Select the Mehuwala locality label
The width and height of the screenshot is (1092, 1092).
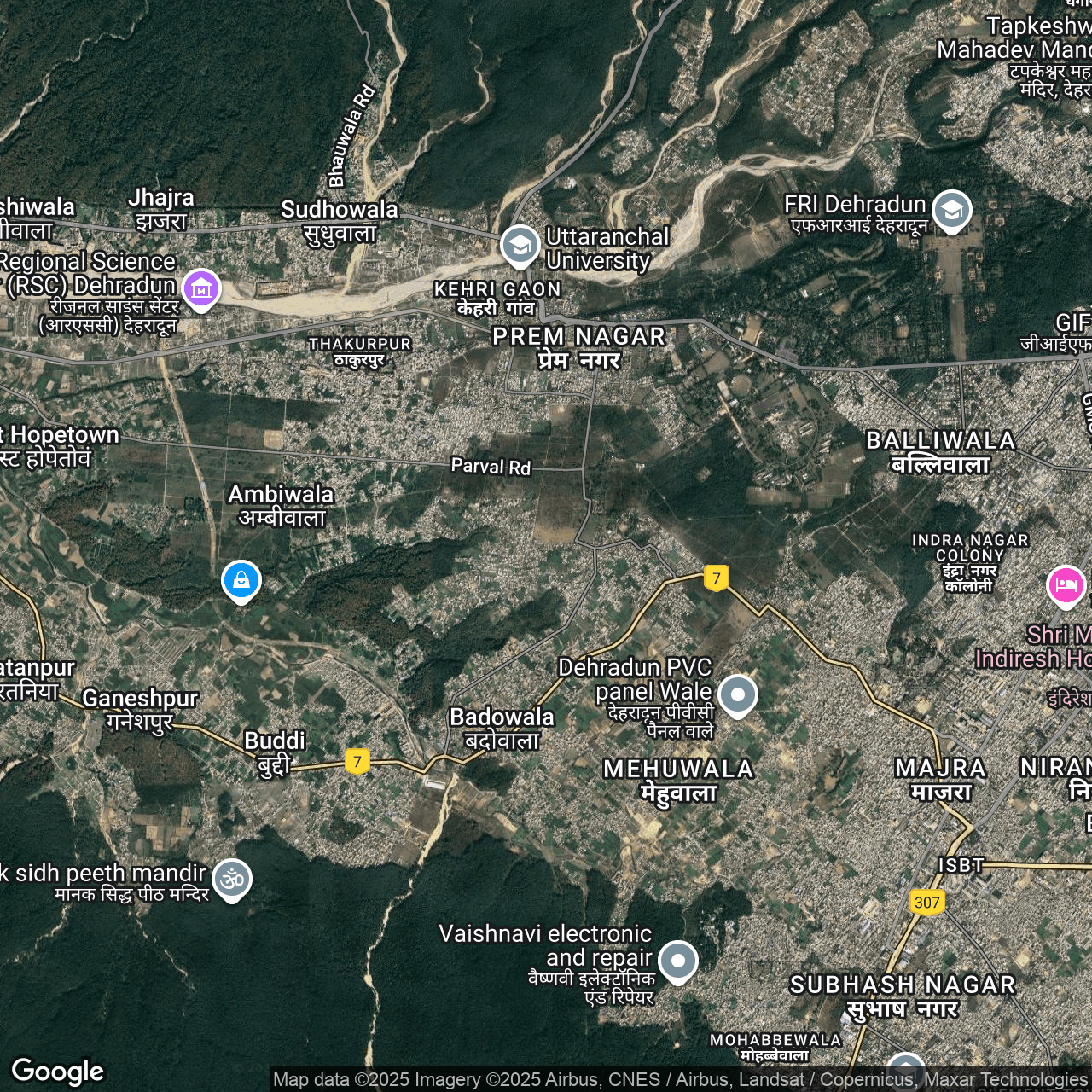click(x=678, y=780)
